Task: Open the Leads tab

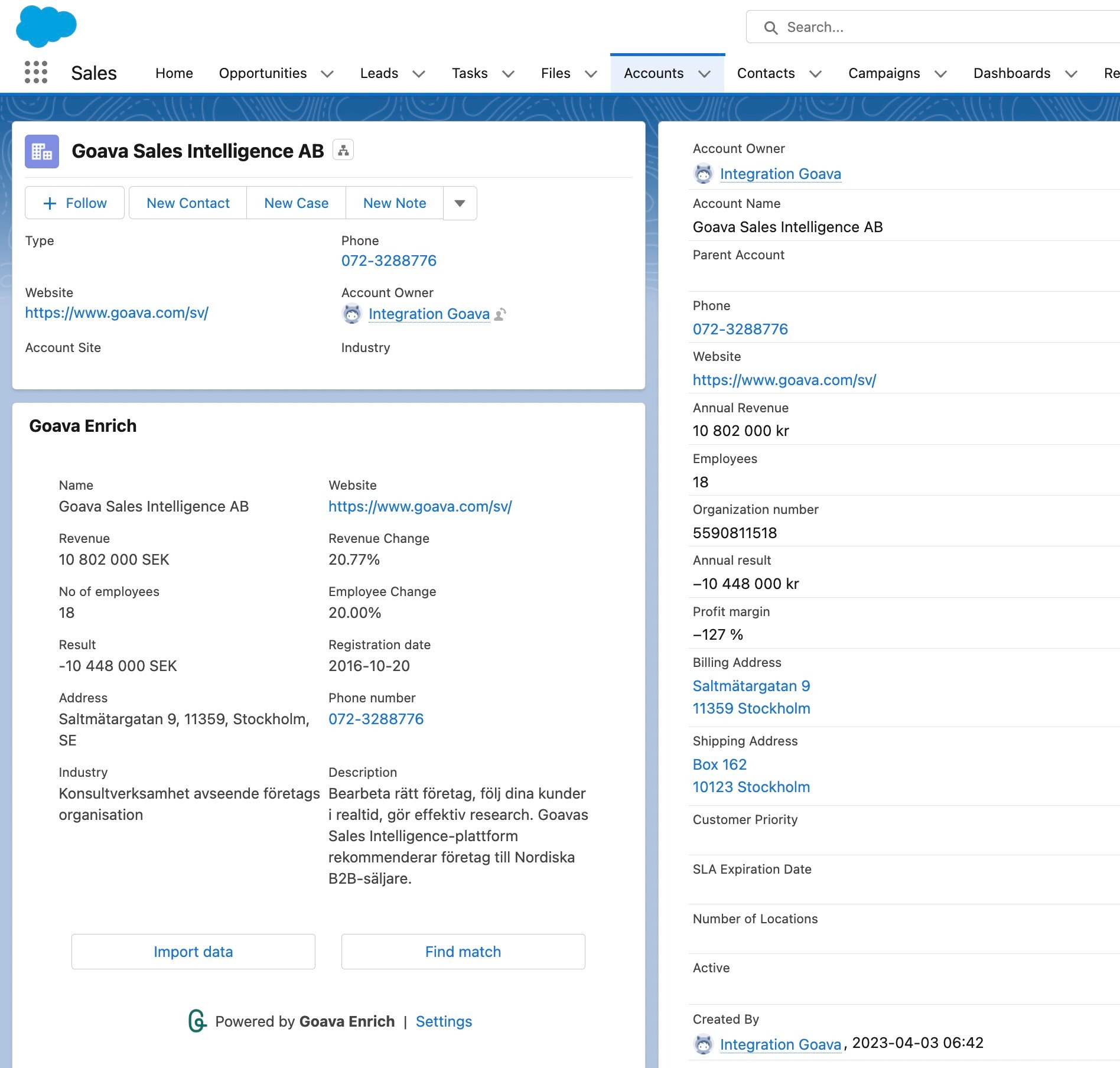Action: point(379,73)
